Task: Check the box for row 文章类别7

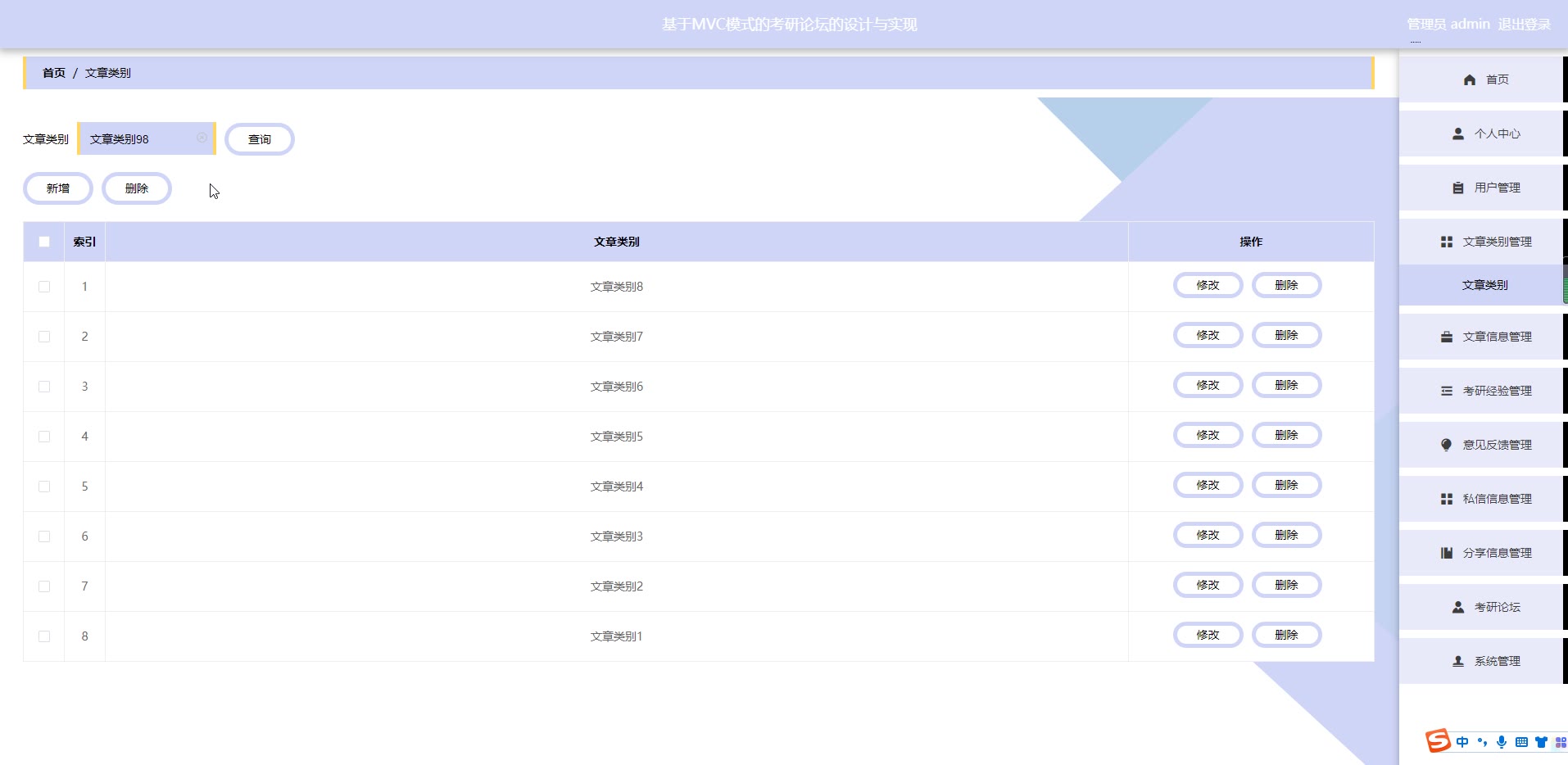Action: tap(44, 337)
